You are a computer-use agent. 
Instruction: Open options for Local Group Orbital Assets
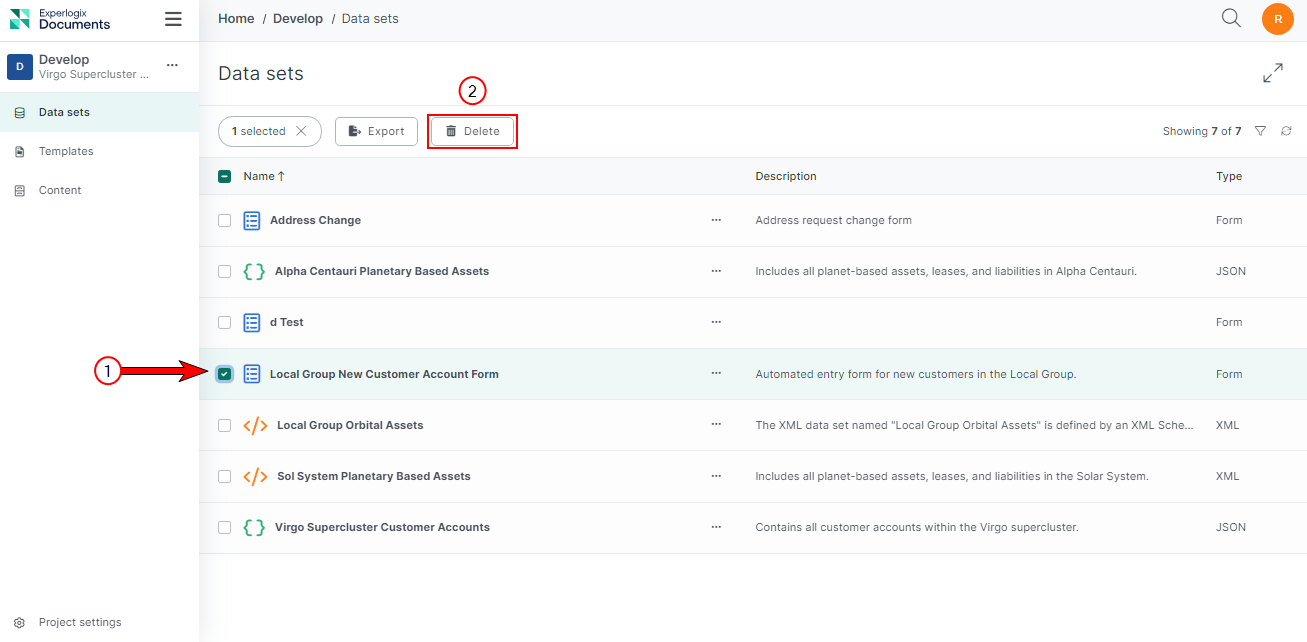(716, 425)
